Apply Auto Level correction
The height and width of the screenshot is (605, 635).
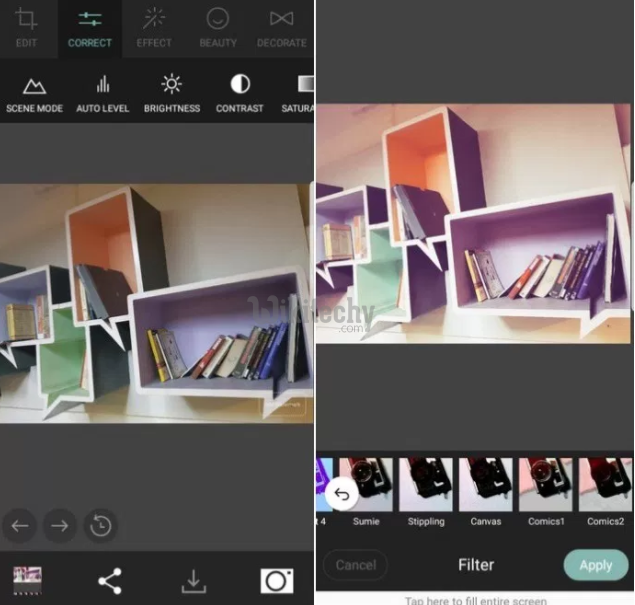103,93
